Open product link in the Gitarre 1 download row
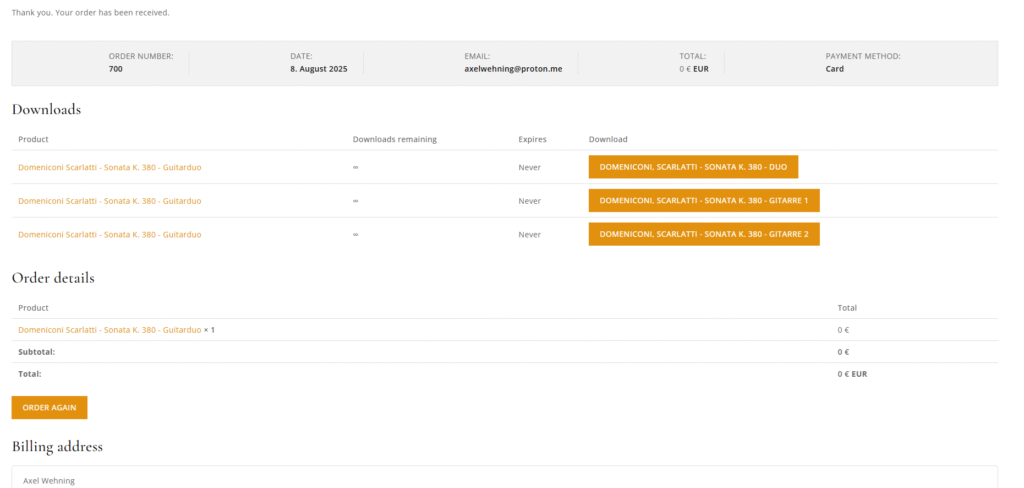This screenshot has width=1024, height=488. coord(110,201)
